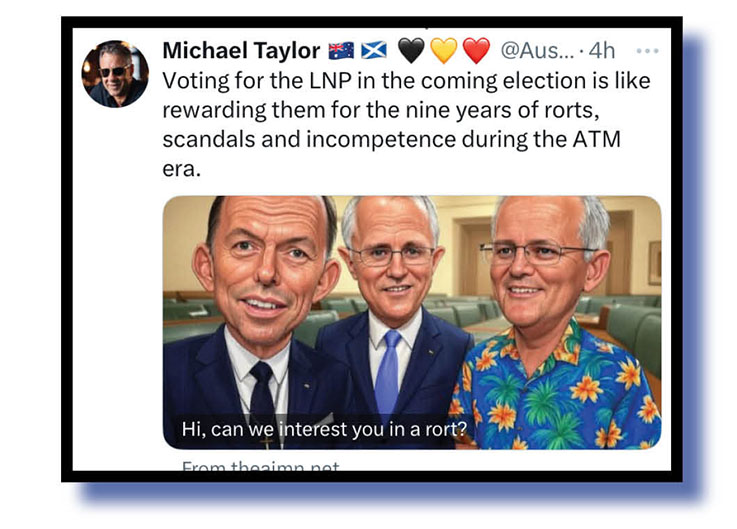Open the three-dot more options menu
The image size is (737, 529).
click(x=647, y=51)
